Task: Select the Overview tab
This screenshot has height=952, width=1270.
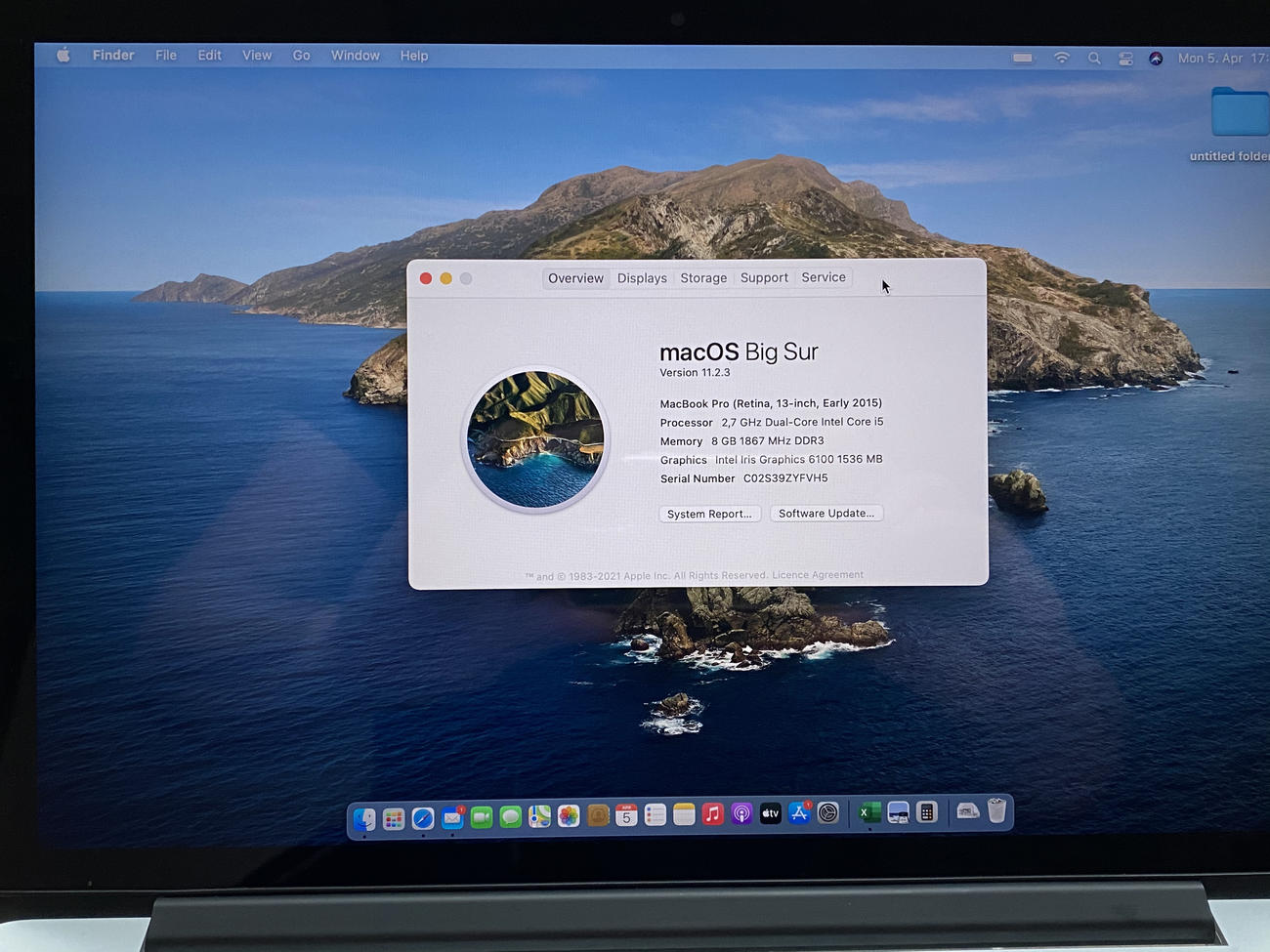Action: [575, 278]
